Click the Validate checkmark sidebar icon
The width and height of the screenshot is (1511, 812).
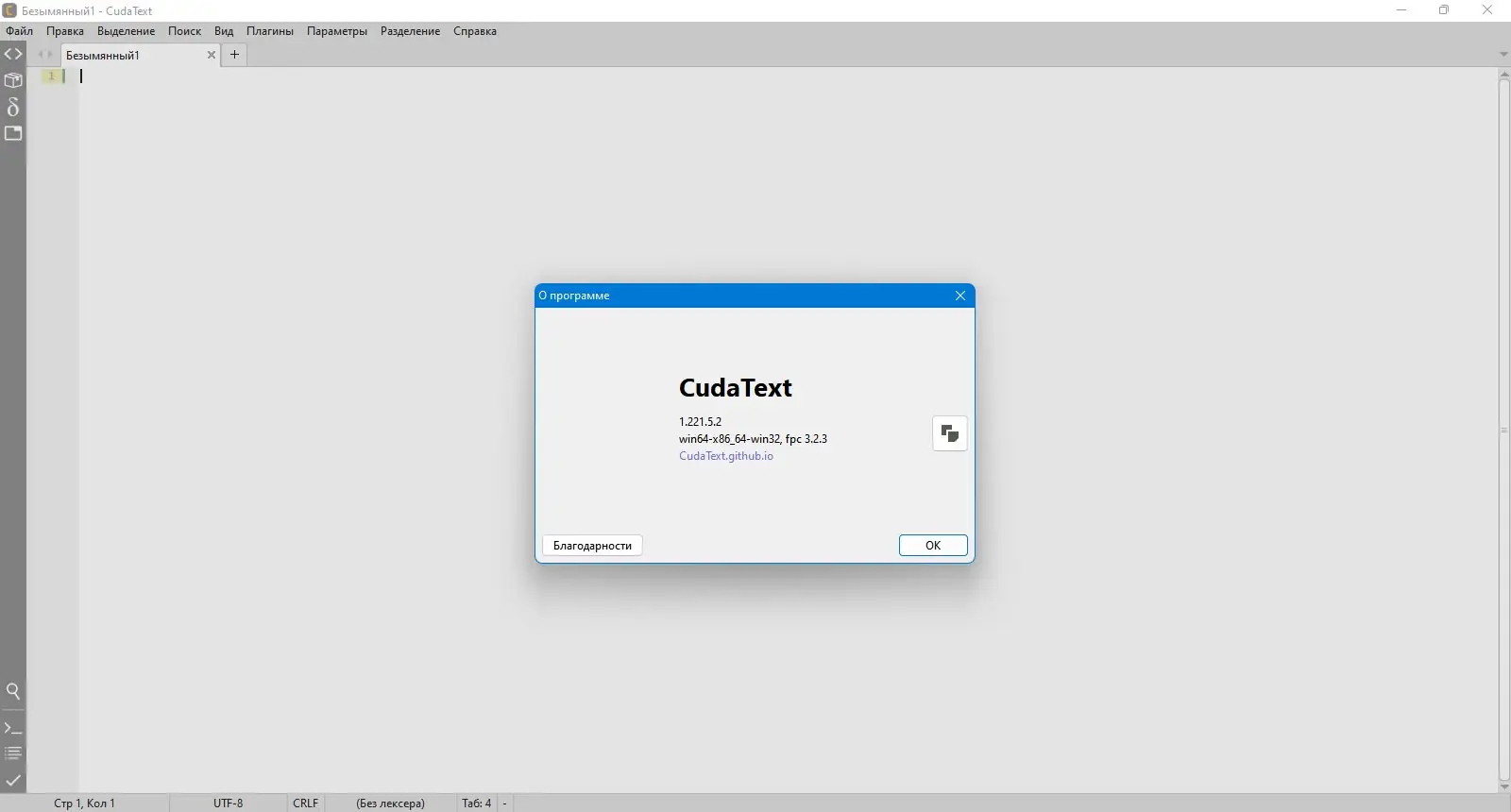pyautogui.click(x=13, y=780)
